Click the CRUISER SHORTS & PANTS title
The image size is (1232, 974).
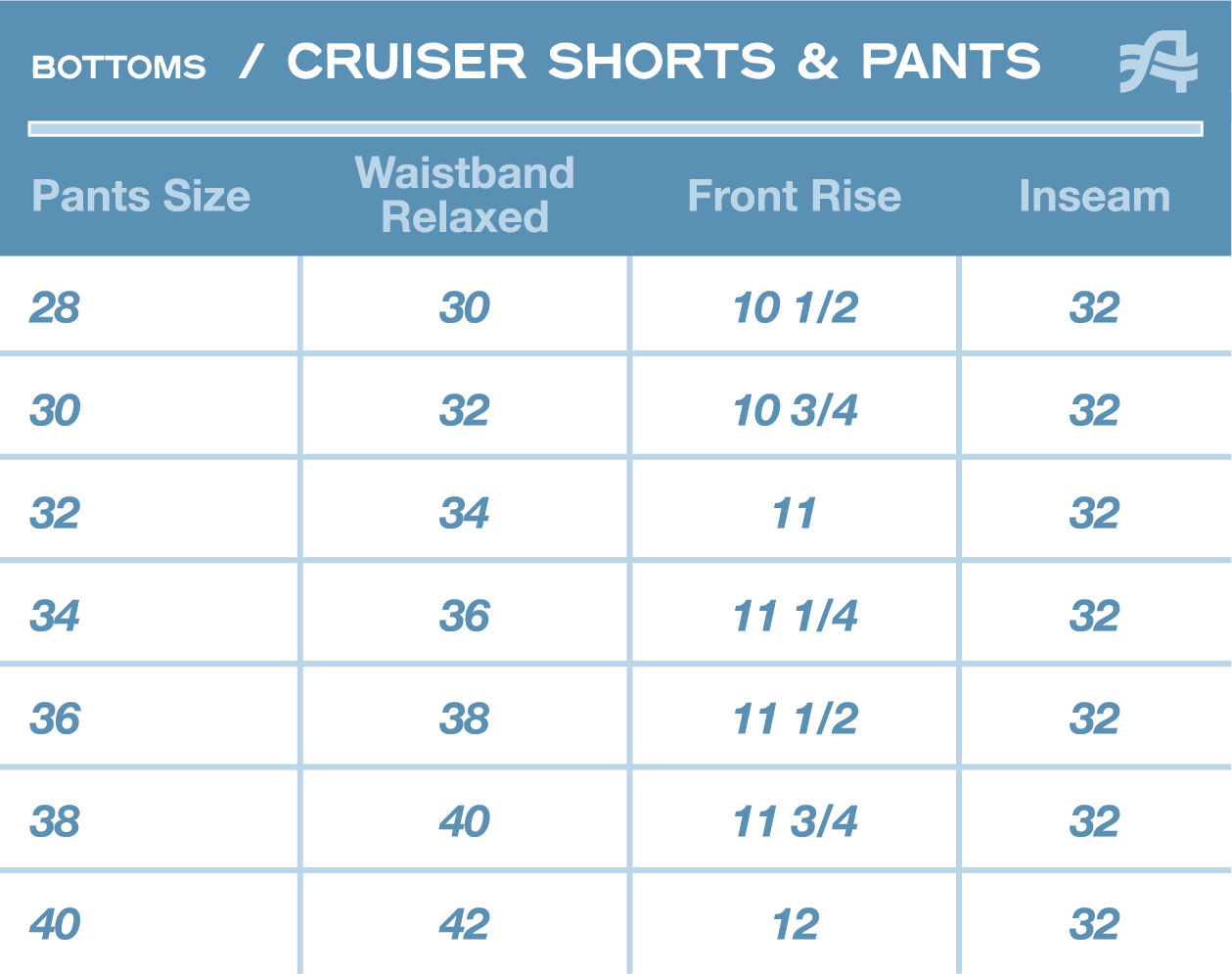pos(663,61)
